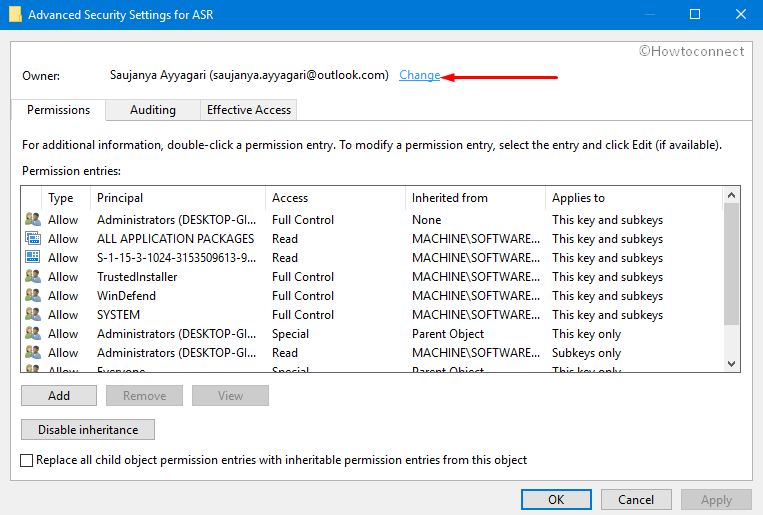Click the Disable inheritance button
The height and width of the screenshot is (515, 763).
pyautogui.click(x=88, y=429)
